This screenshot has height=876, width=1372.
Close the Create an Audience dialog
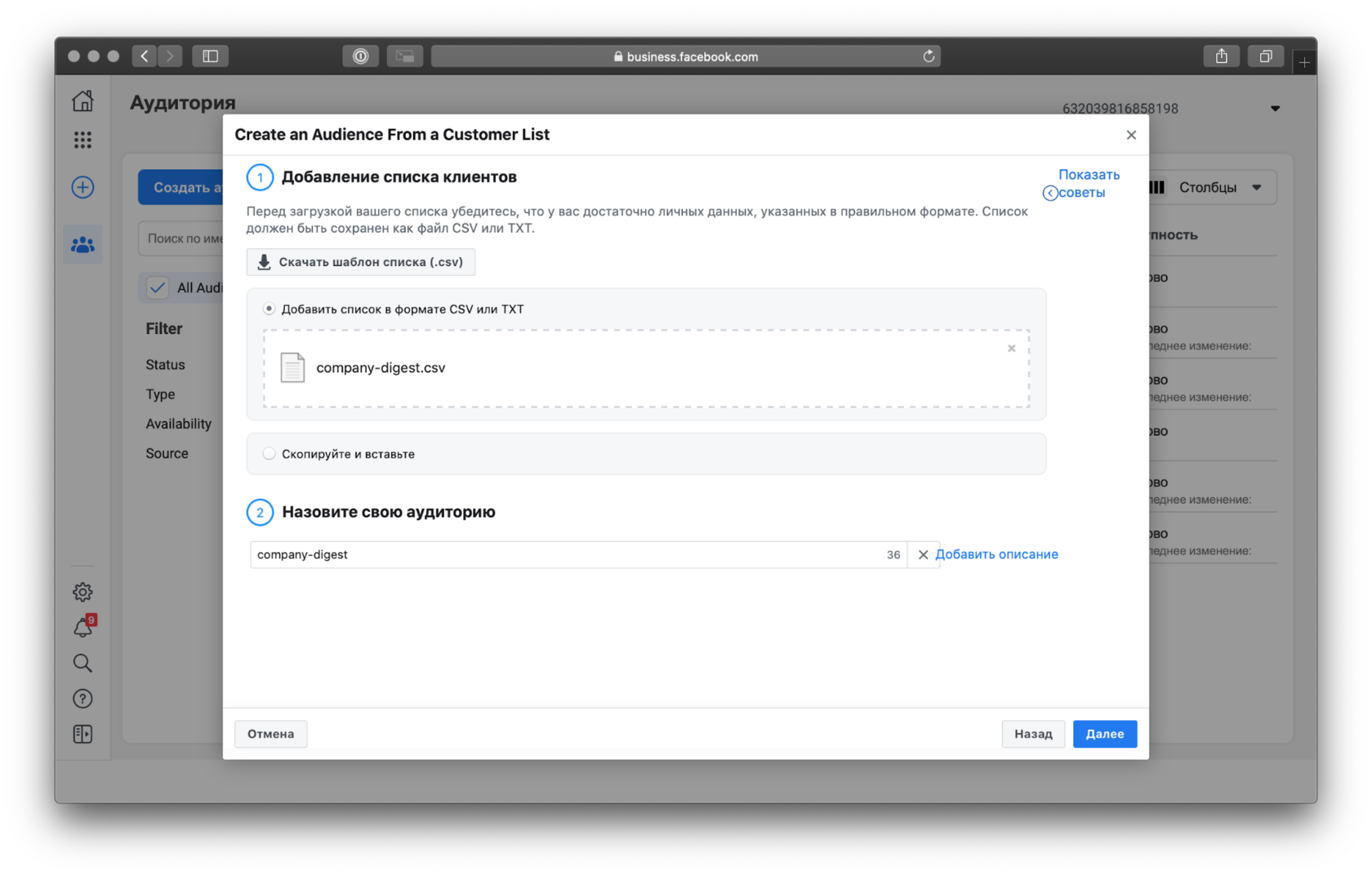click(1131, 135)
